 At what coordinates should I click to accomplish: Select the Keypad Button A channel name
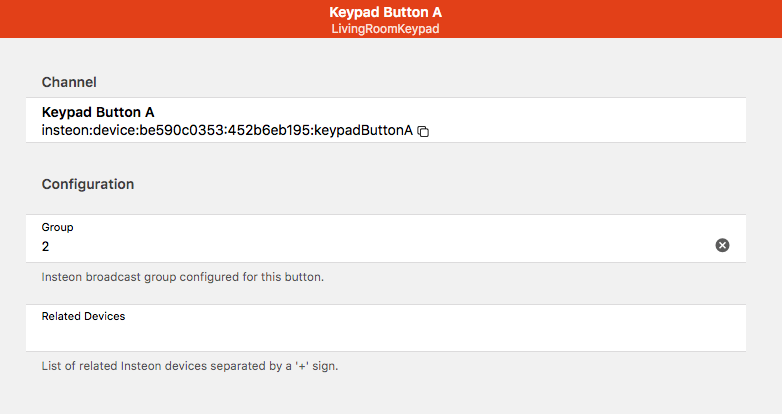98,112
